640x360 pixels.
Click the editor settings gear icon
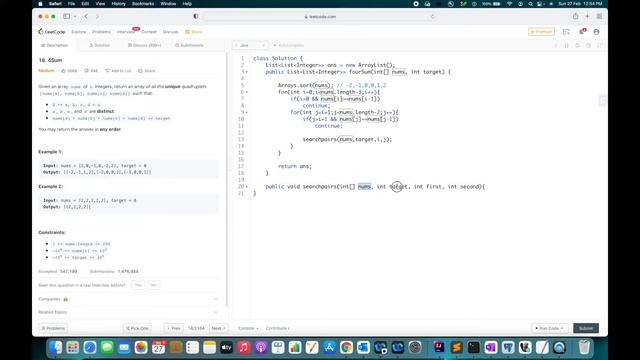pyautogui.click(x=588, y=45)
